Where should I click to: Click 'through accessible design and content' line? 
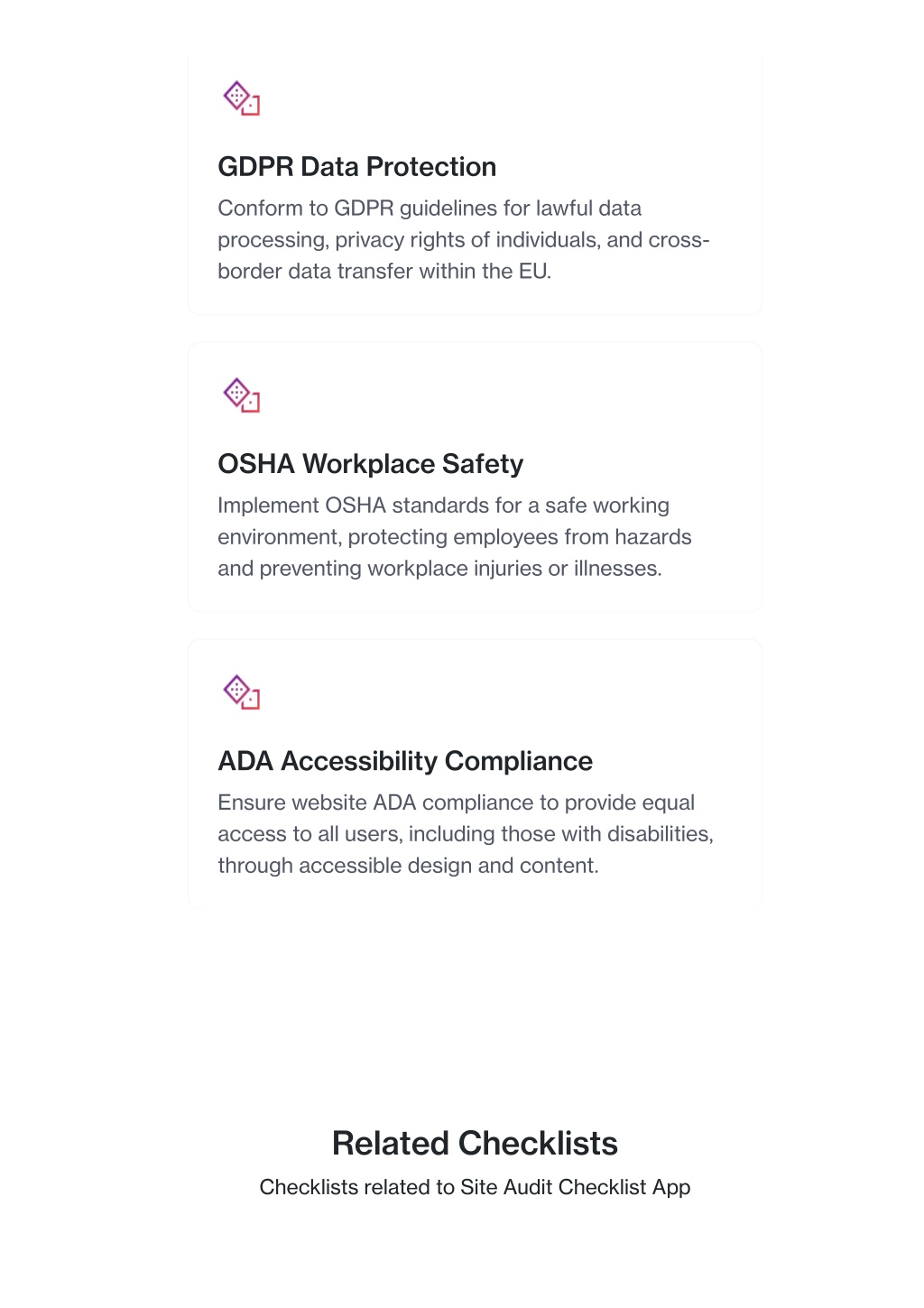(408, 866)
